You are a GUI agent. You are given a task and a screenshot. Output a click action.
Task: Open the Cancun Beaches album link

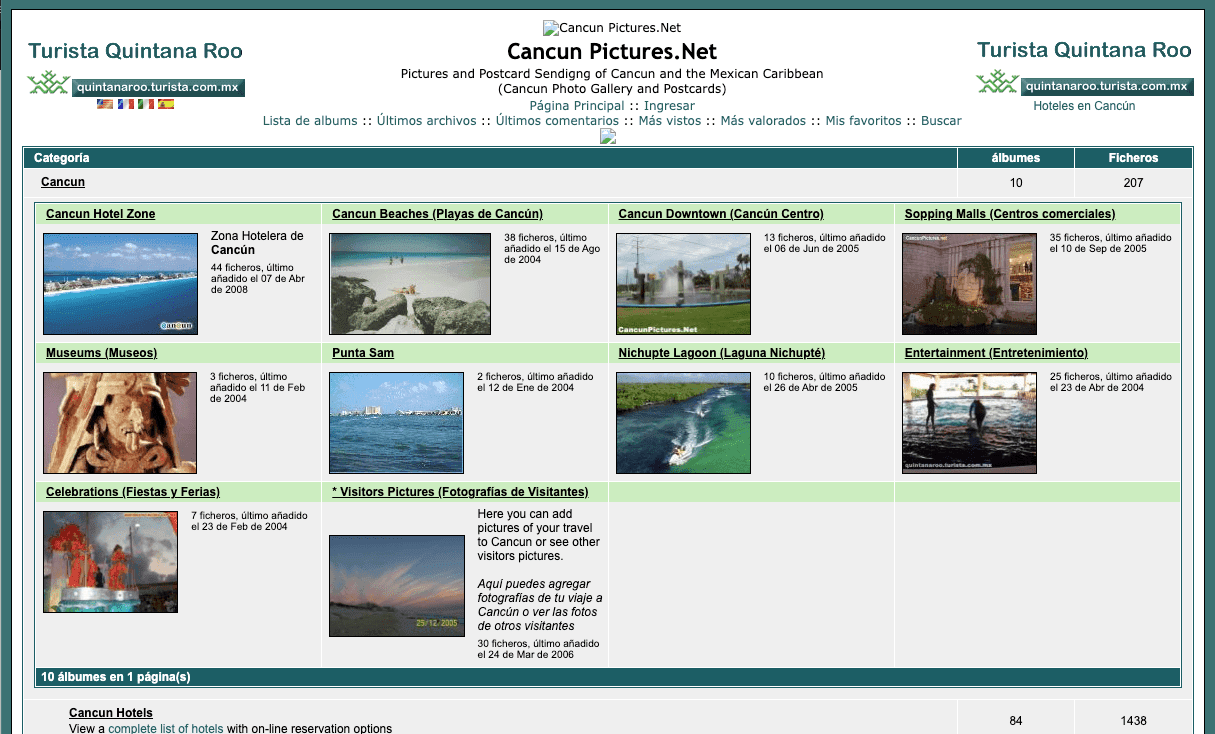point(437,214)
